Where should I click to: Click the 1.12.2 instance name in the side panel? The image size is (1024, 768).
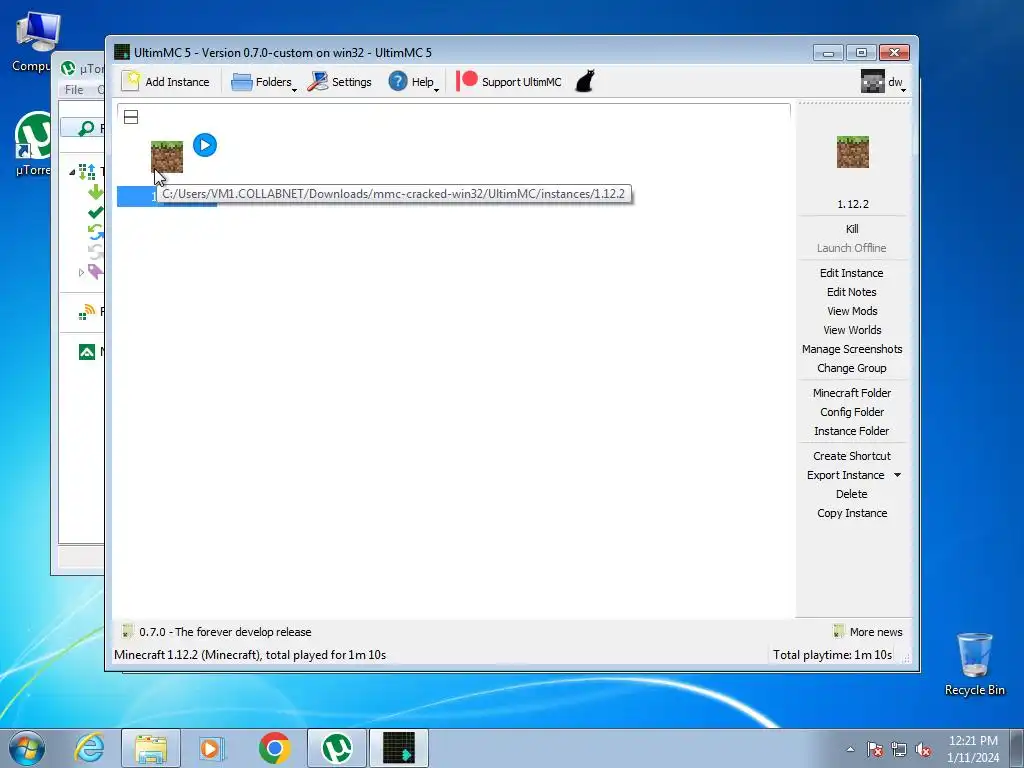pos(853,204)
